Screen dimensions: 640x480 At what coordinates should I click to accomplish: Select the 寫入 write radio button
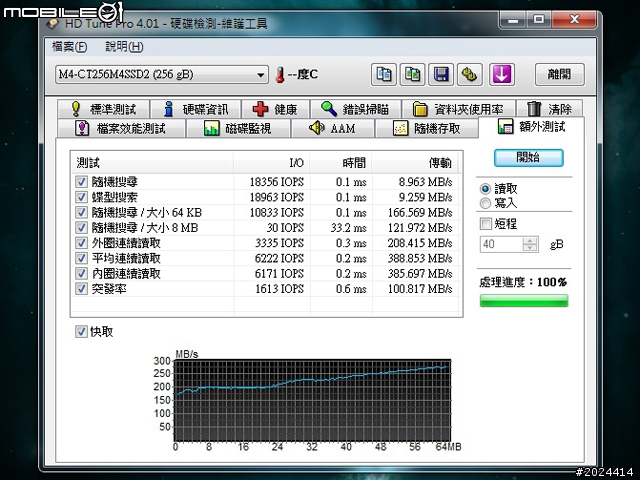point(485,203)
